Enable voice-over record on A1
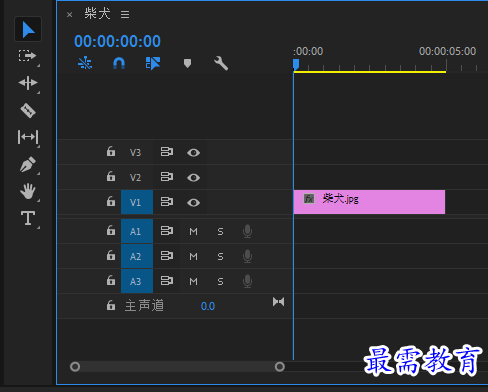The image size is (488, 392). pos(247,231)
